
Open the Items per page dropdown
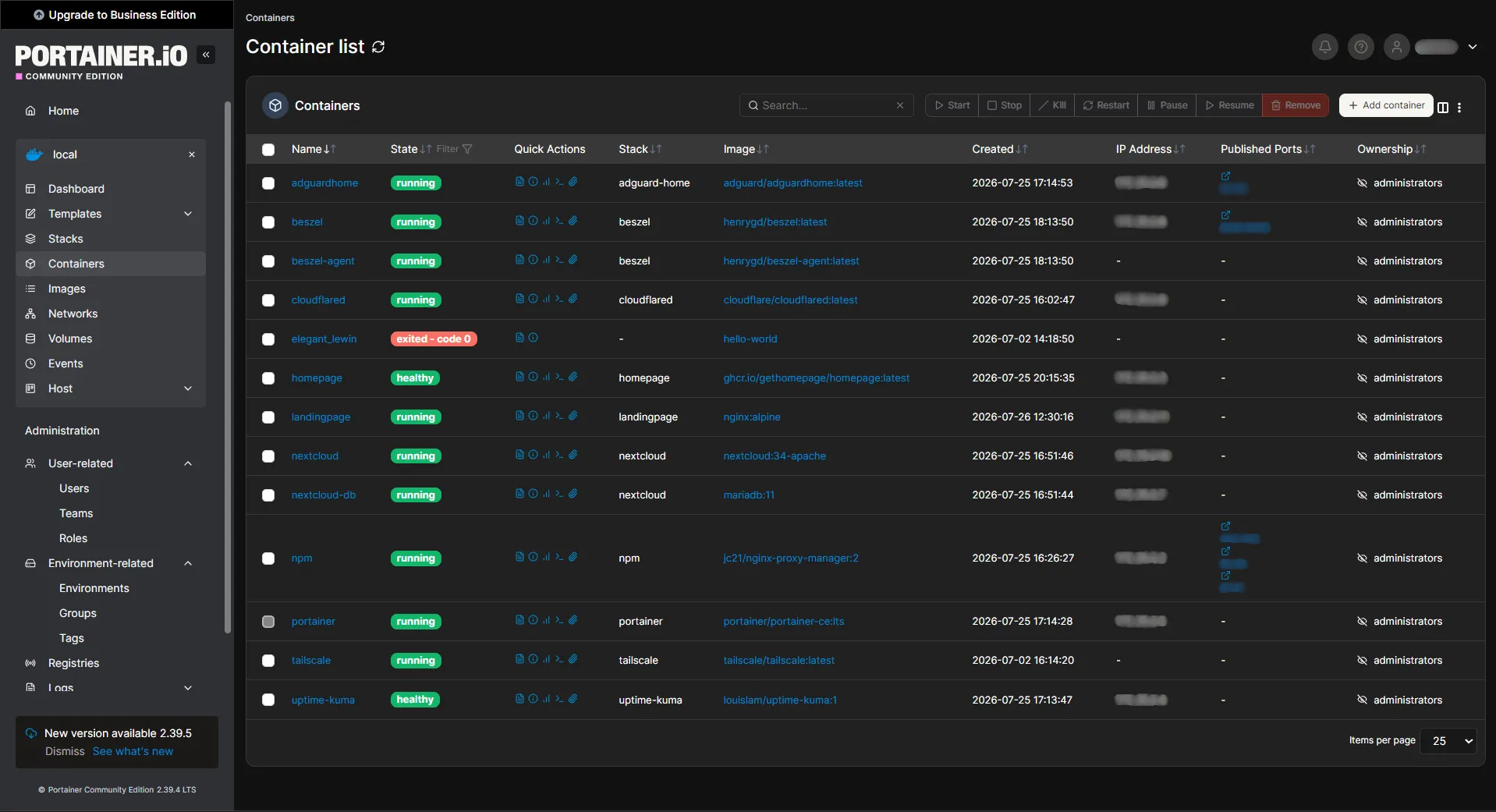[1448, 741]
